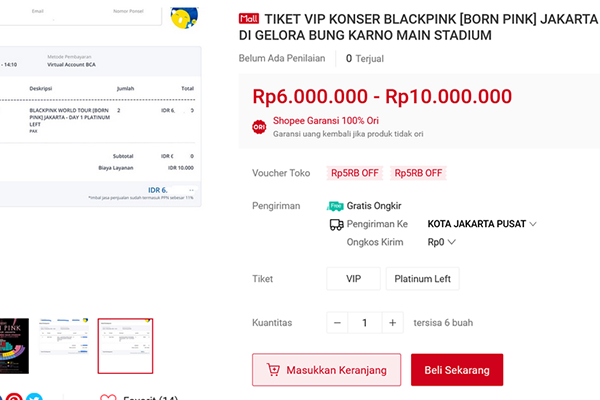Click the red Mall badge
This screenshot has width=600, height=400.
(x=249, y=18)
